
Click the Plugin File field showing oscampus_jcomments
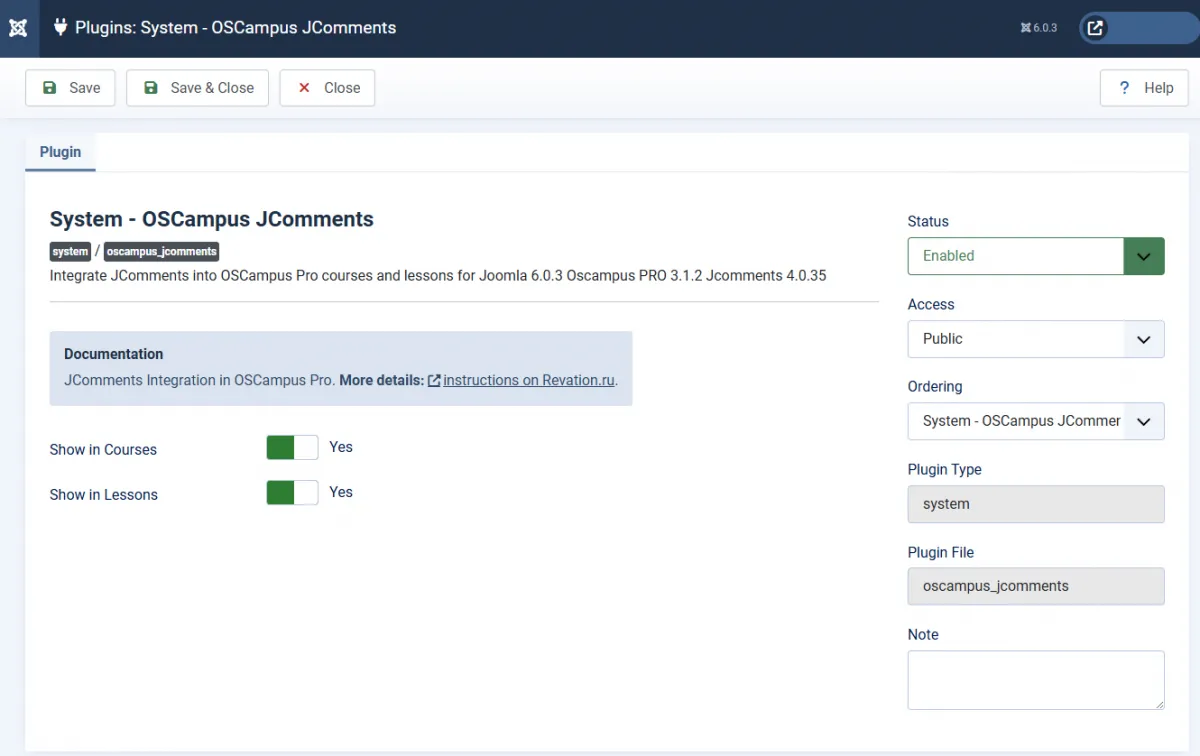tap(1036, 586)
